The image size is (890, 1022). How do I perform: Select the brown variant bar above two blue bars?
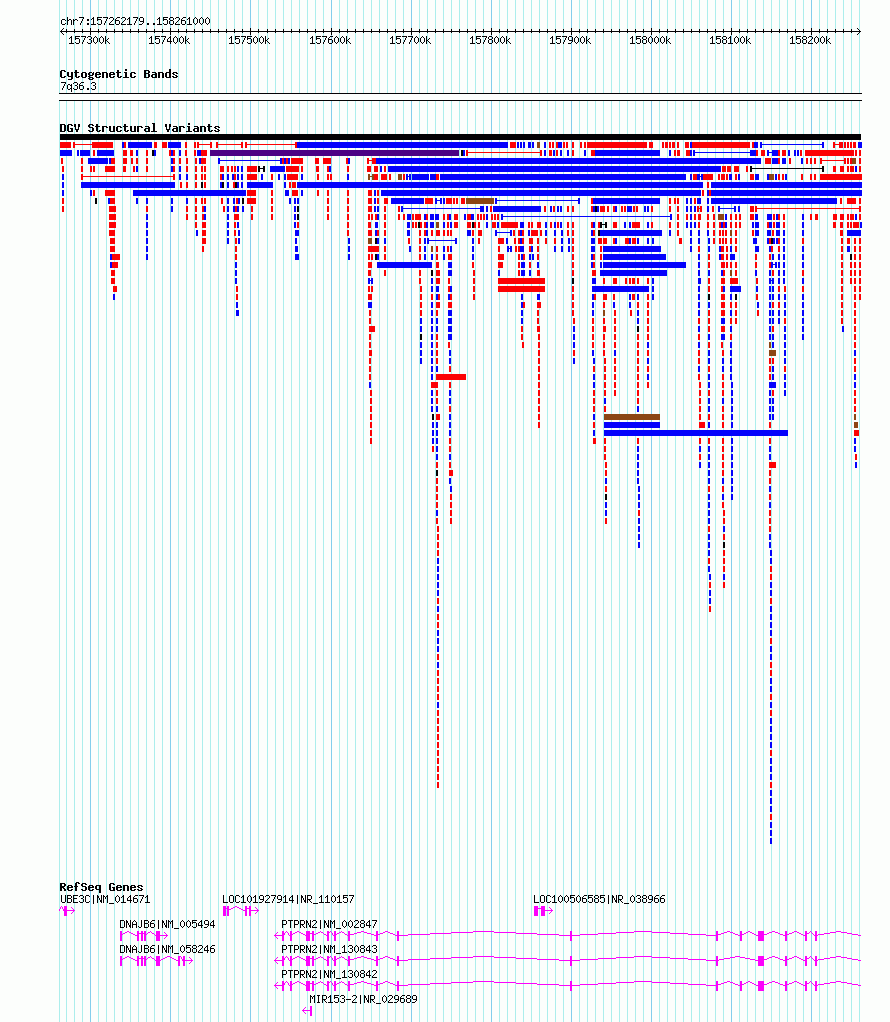tap(632, 417)
